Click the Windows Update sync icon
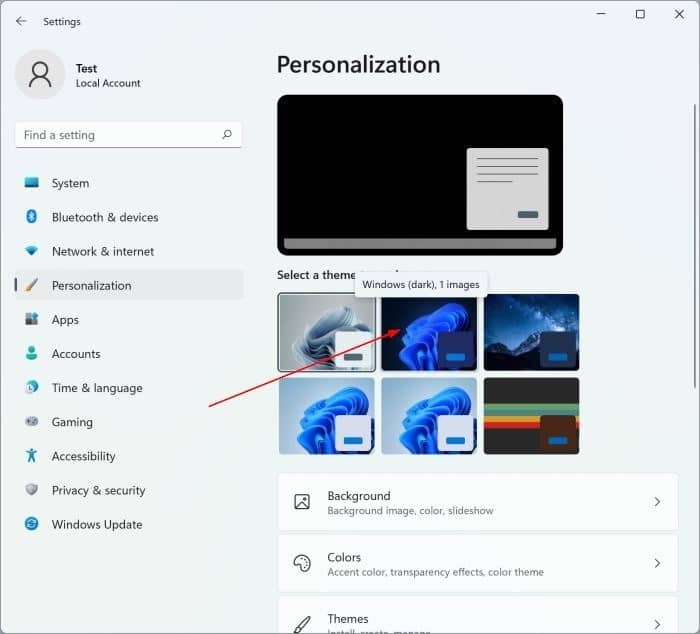 tap(32, 524)
